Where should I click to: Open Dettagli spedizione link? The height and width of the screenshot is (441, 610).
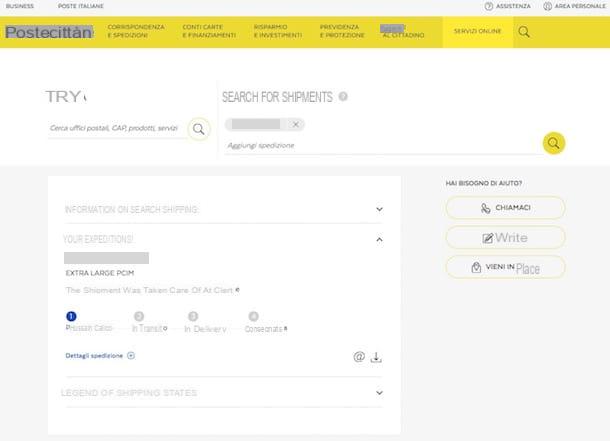tap(94, 355)
